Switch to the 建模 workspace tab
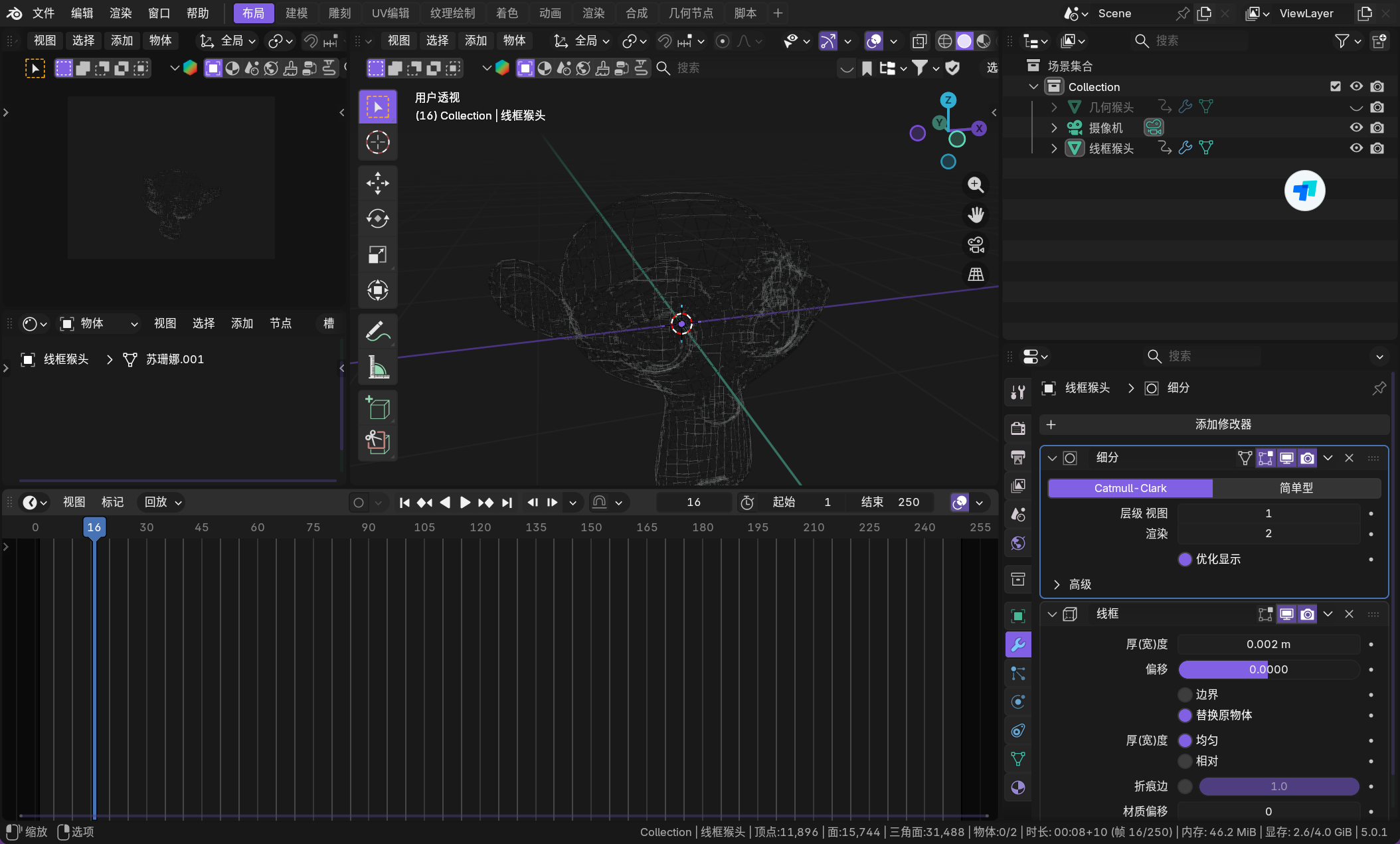1400x844 pixels. (x=296, y=13)
